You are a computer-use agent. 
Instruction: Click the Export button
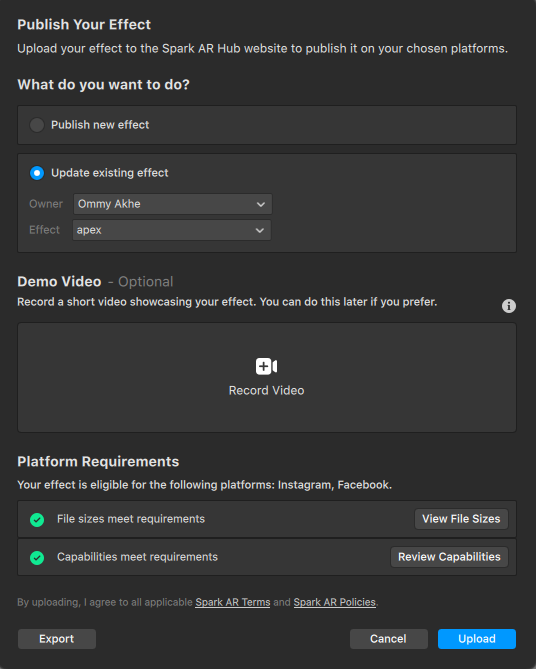(57, 639)
